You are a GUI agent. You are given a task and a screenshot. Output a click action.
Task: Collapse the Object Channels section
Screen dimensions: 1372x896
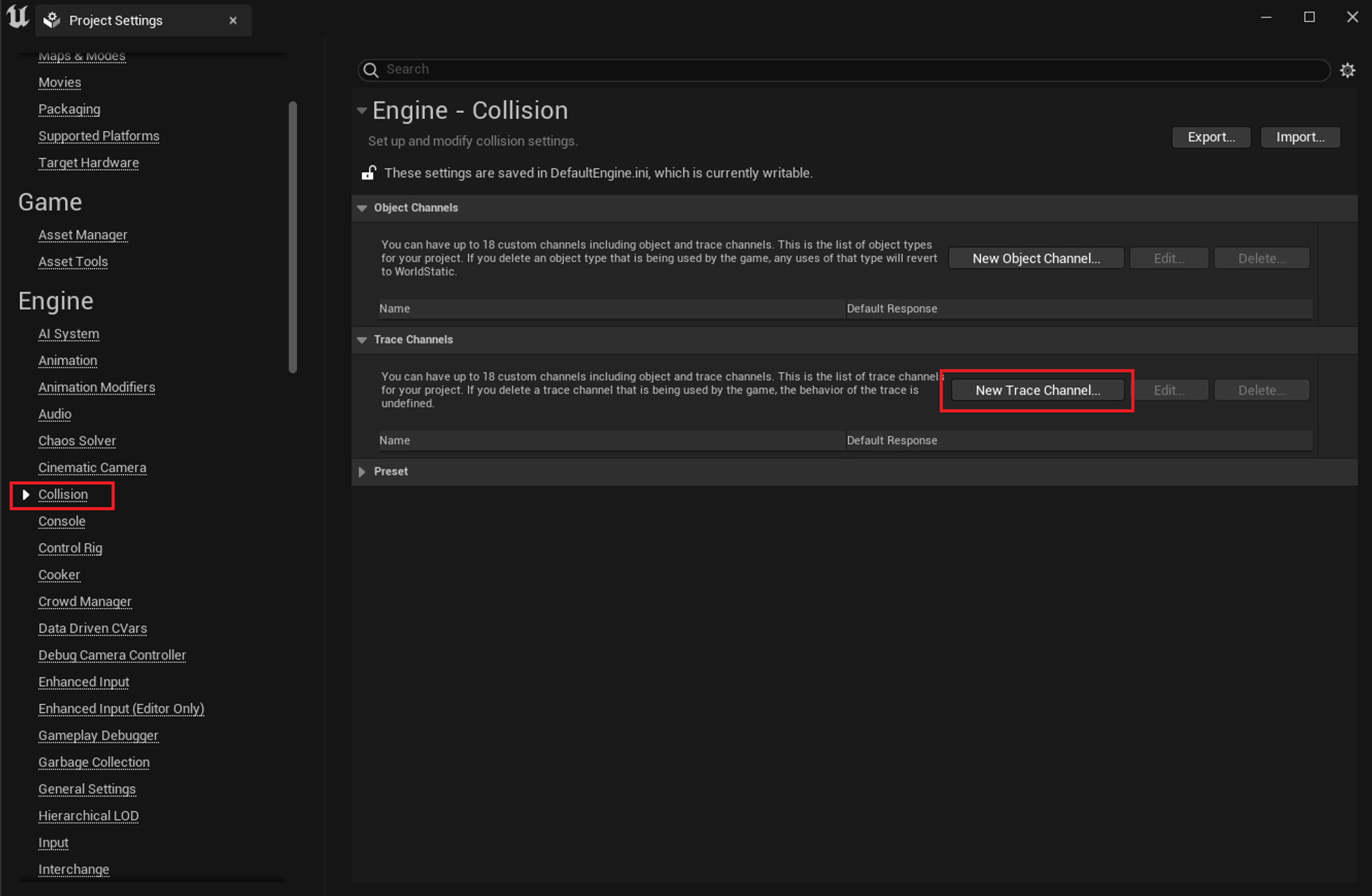coord(362,208)
